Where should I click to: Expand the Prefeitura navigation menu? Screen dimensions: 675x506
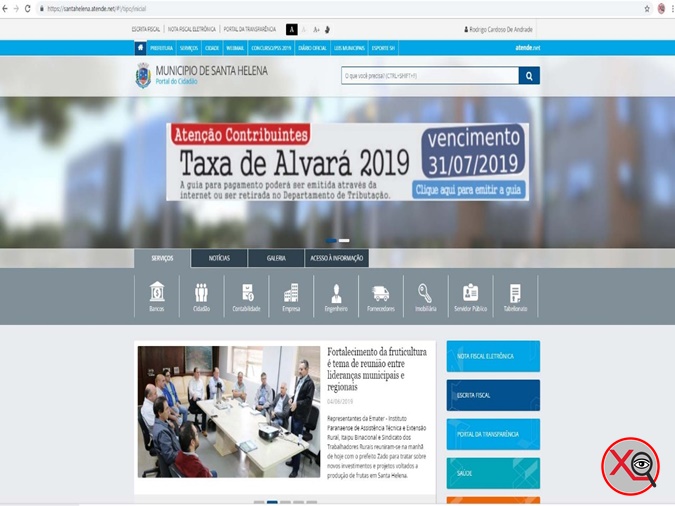point(161,48)
